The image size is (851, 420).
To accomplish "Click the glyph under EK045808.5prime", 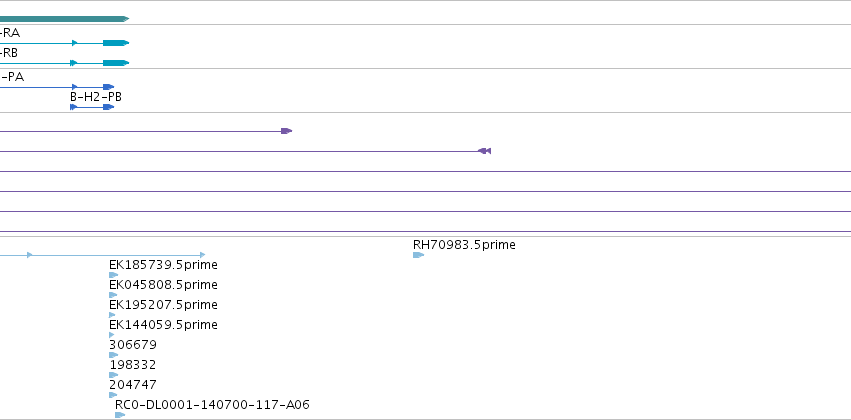I will 113,295.
